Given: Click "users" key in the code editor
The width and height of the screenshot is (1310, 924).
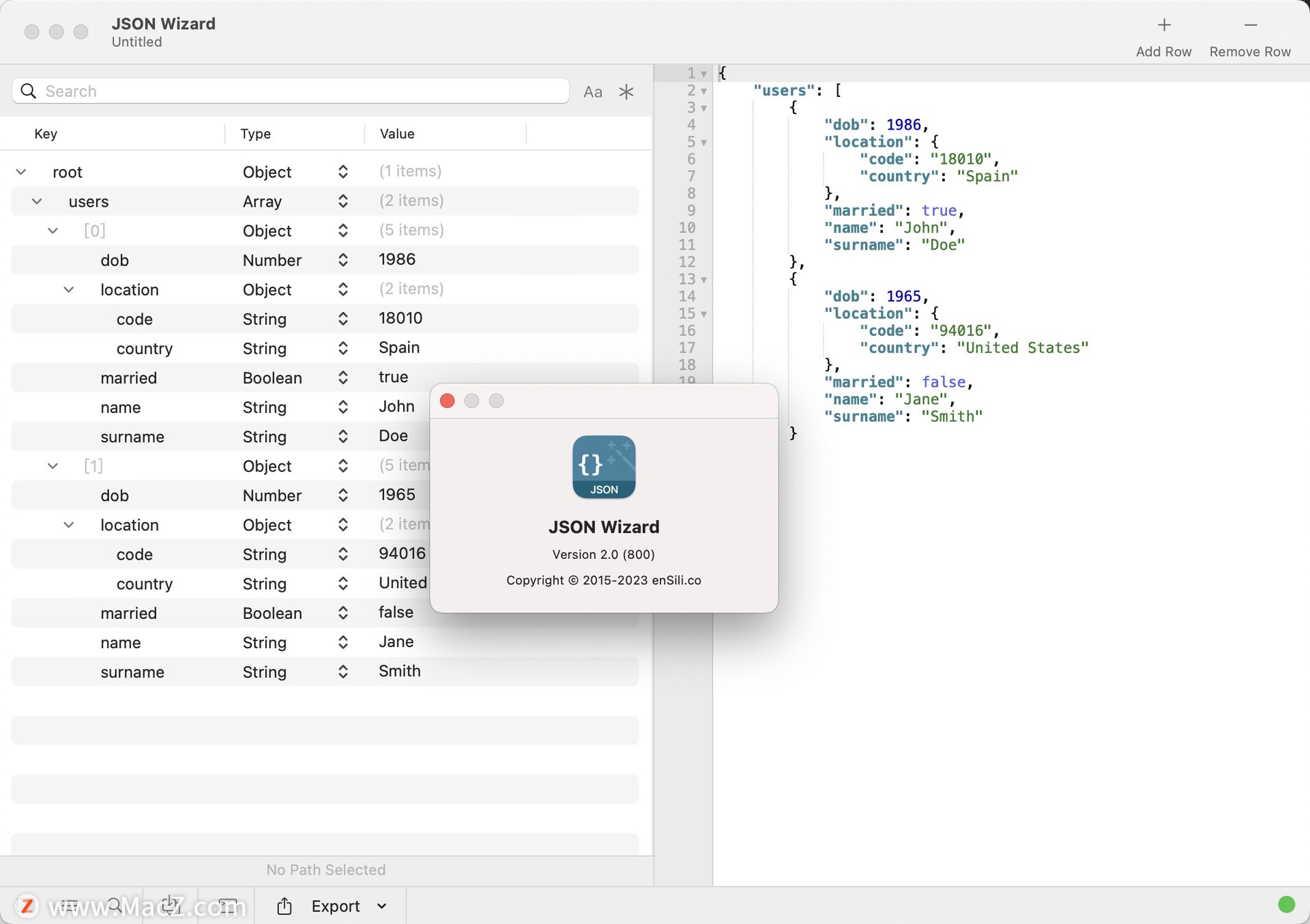Looking at the screenshot, I should 784,91.
